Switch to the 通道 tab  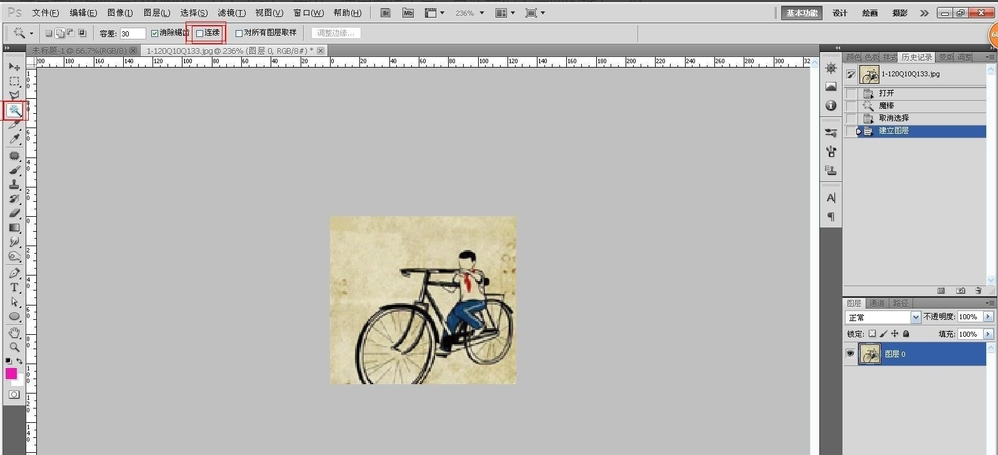click(877, 303)
